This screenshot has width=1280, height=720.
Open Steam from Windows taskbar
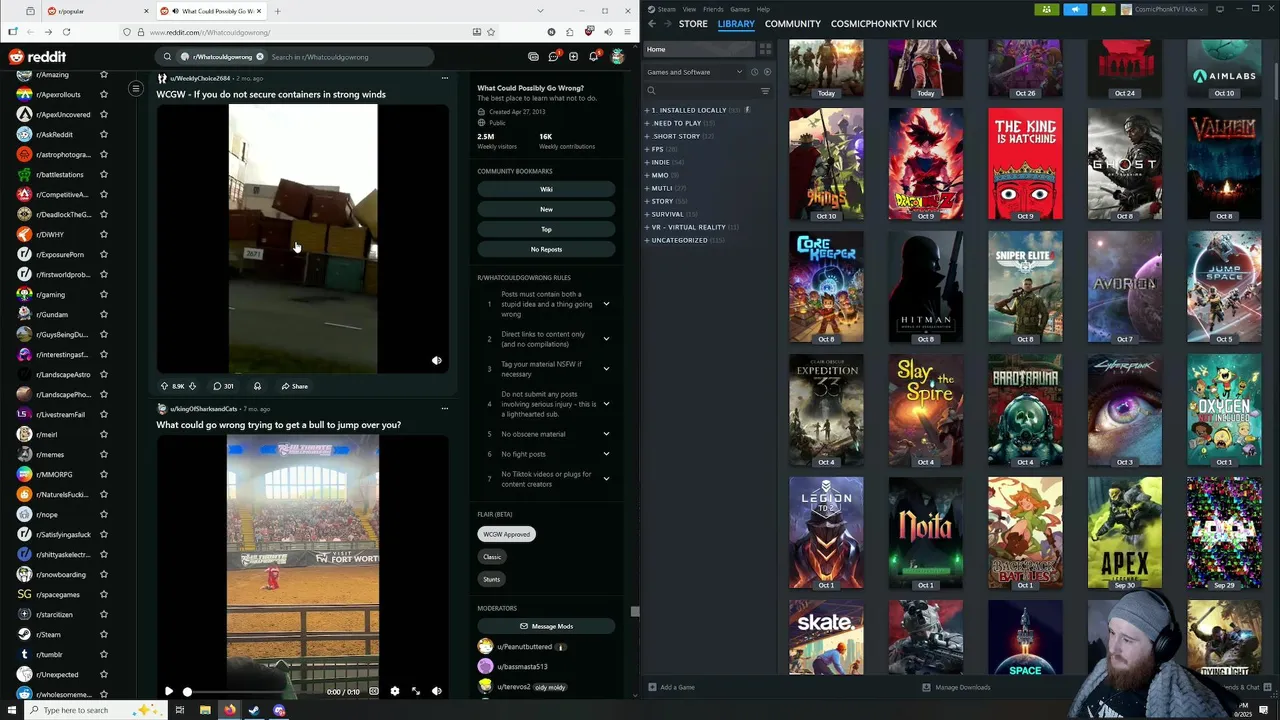pyautogui.click(x=254, y=710)
